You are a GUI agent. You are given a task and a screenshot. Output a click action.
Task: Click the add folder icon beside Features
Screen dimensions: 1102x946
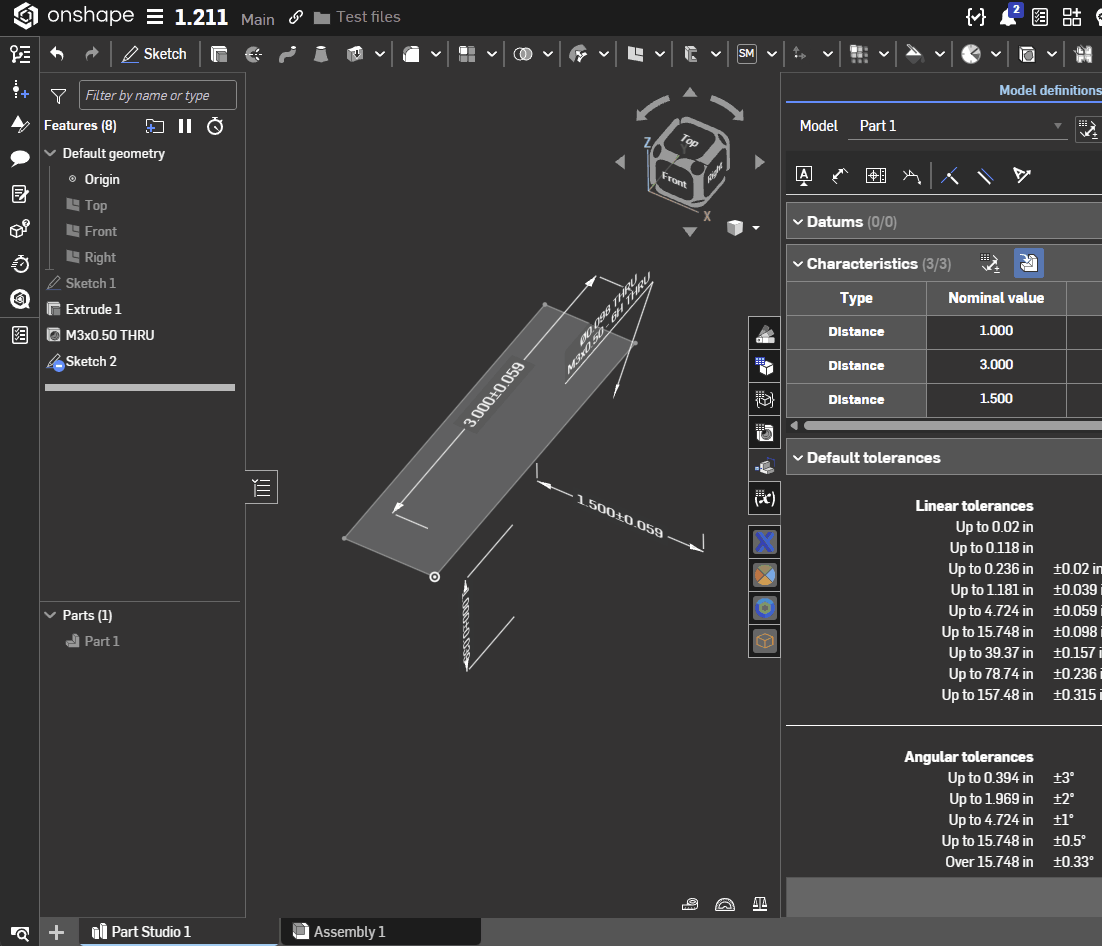pos(154,126)
